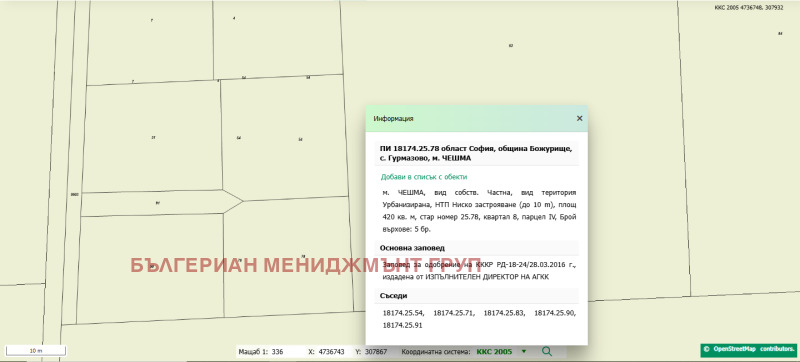Image resolution: width=800 pixels, height=362 pixels.
Task: Select neighbor parcel 18174.25.83 in Съседи list
Action: coord(504,313)
